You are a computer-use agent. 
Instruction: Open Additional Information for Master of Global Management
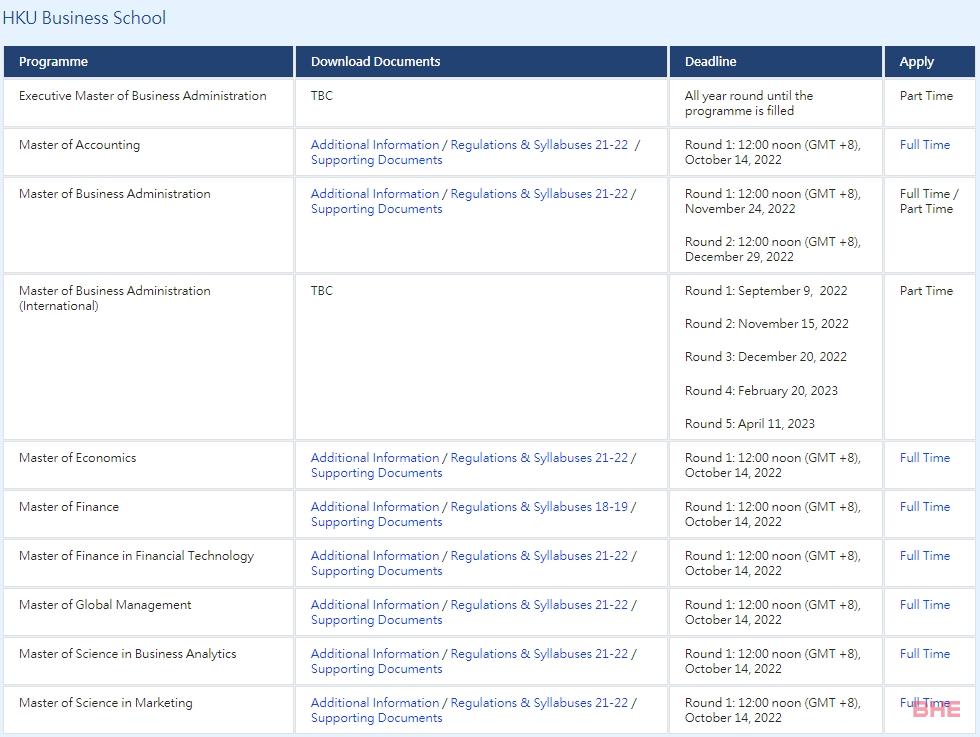click(375, 604)
